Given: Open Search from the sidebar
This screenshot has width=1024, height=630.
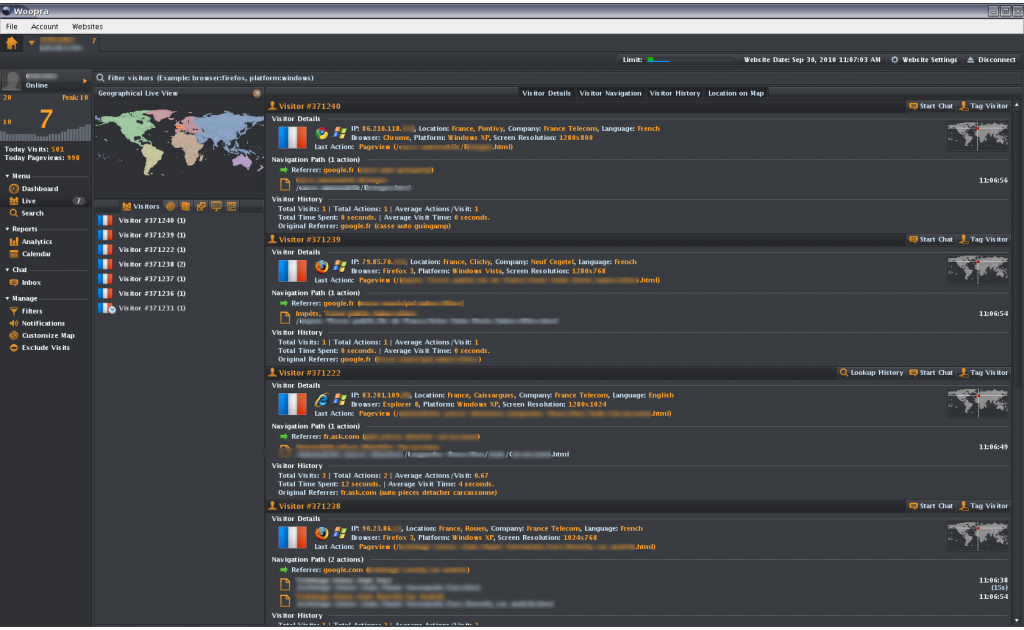Looking at the screenshot, I should (x=32, y=213).
